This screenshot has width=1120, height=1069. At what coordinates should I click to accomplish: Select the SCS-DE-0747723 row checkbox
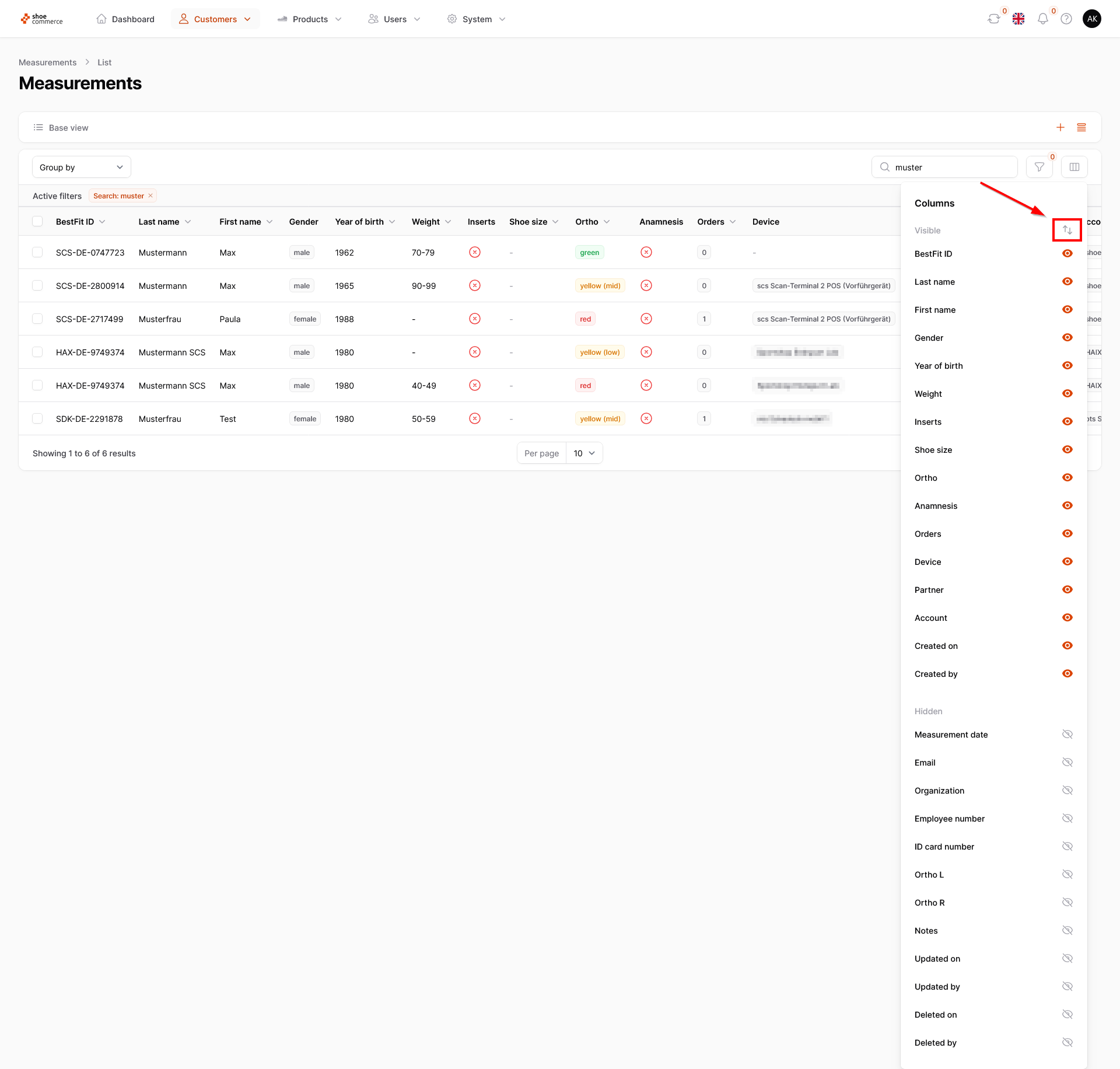click(37, 252)
